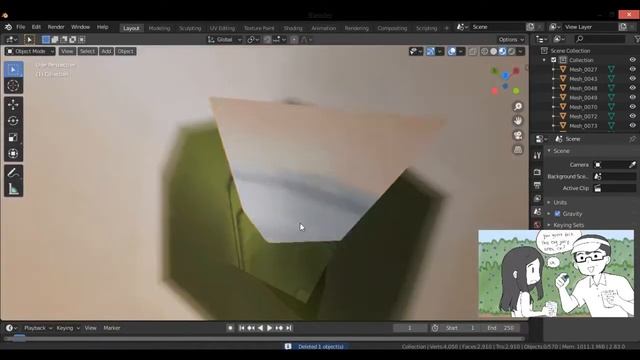Select material preview shading mode
Screen dimensions: 640x360
pos(502,51)
